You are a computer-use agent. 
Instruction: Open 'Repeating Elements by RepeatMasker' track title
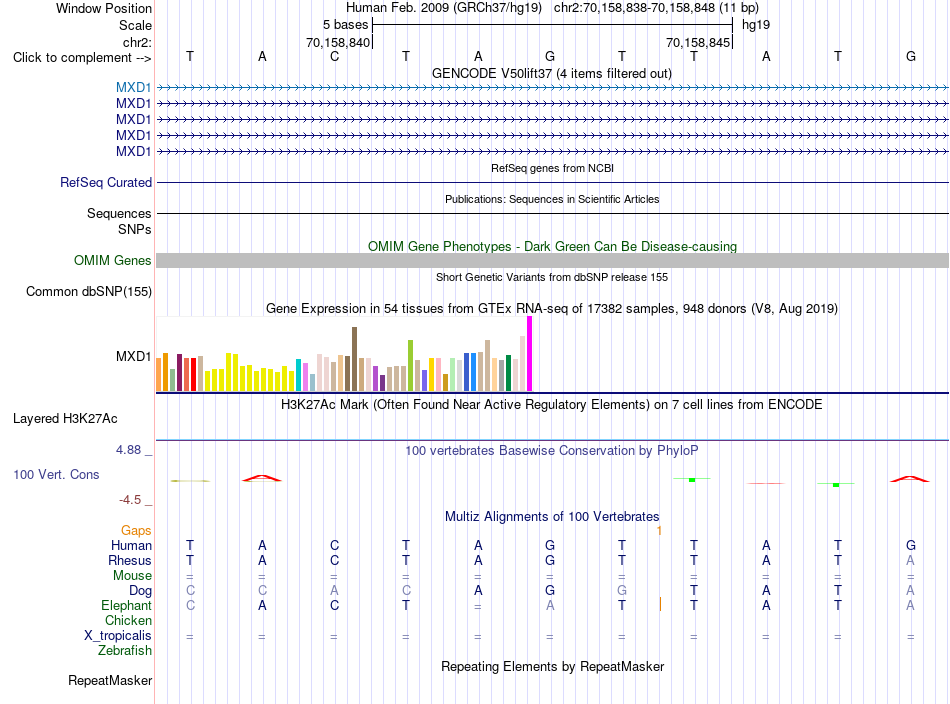[x=552, y=667]
